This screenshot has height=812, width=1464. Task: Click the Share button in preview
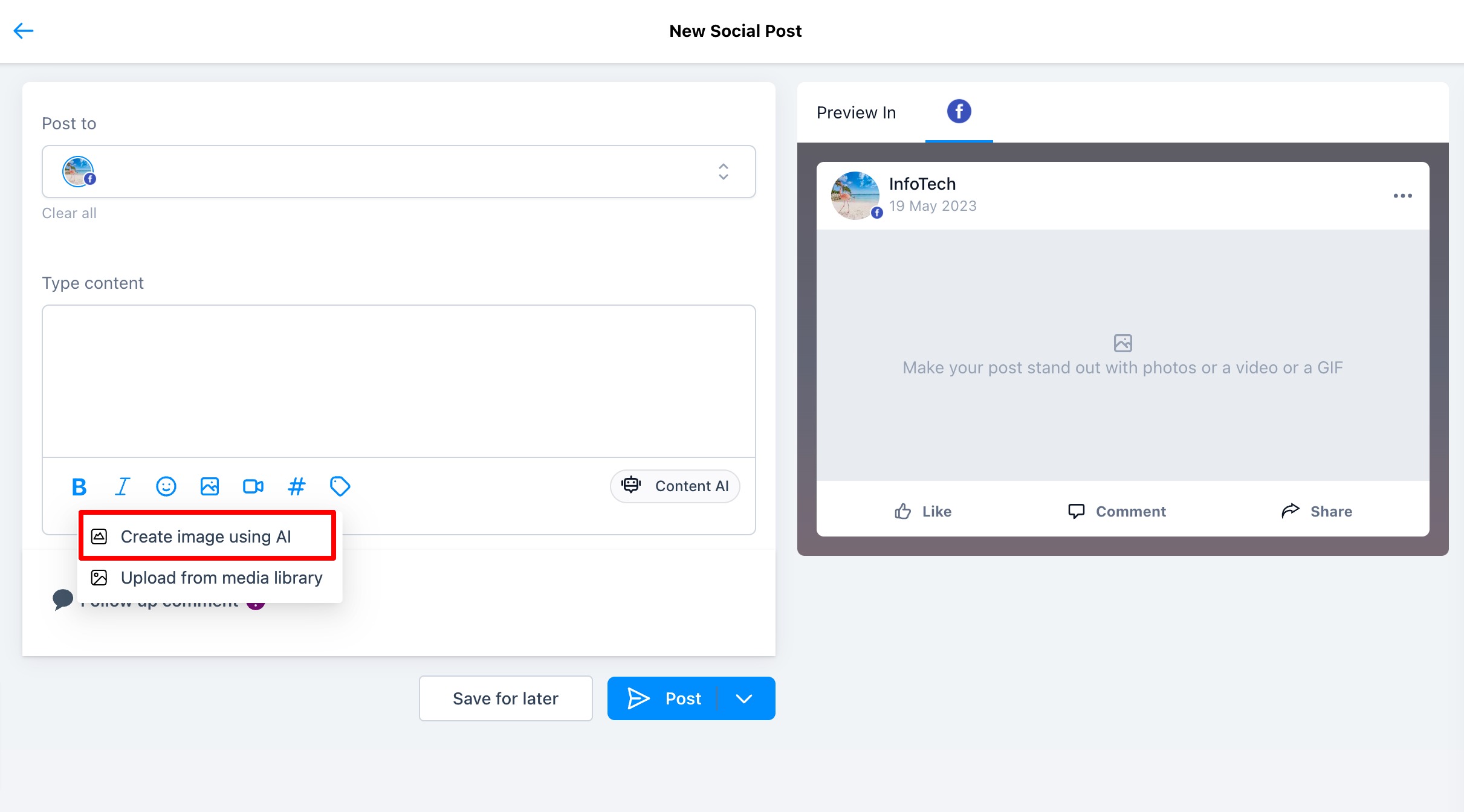(1317, 512)
